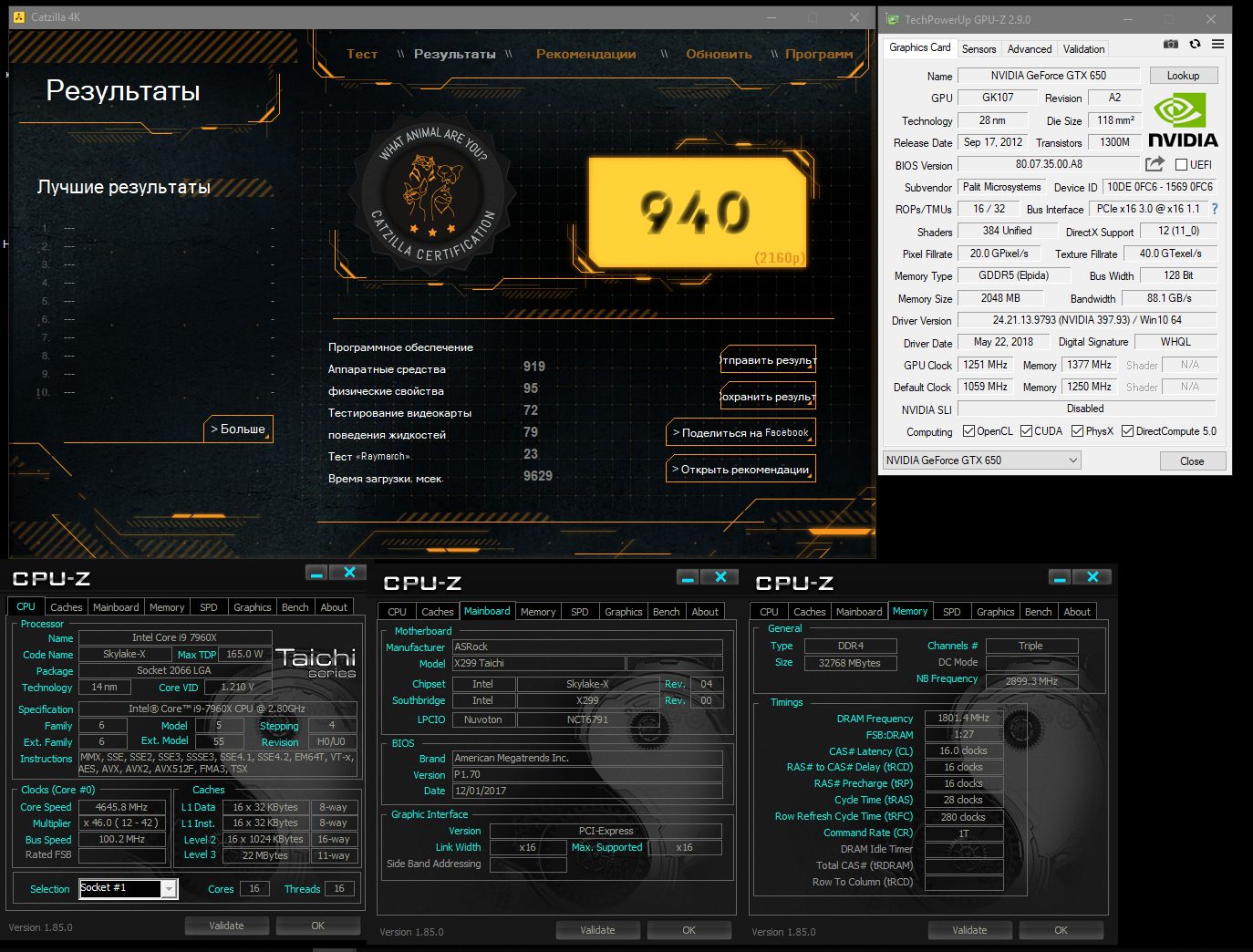This screenshot has width=1253, height=952.
Task: Click OK in the CPU-Z Mainboard window
Action: point(689,930)
